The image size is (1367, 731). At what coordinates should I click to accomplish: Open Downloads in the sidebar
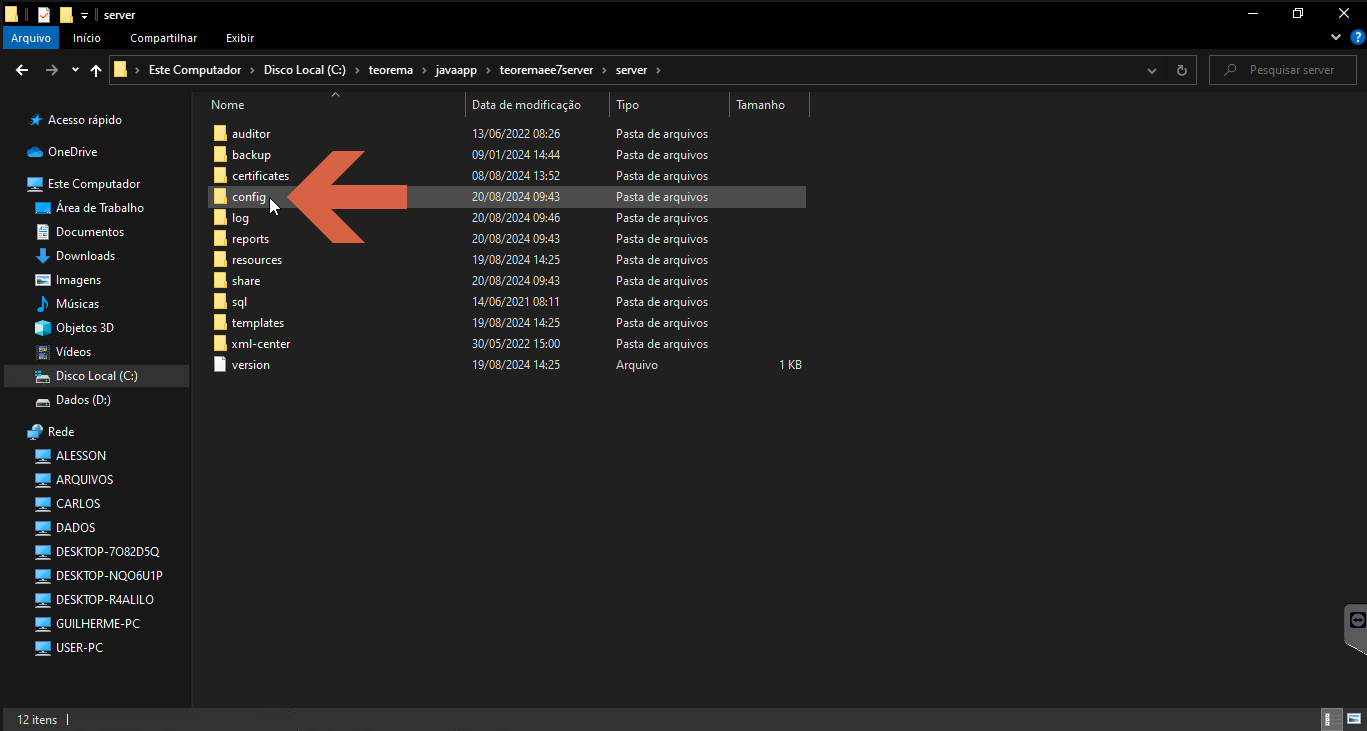point(85,256)
